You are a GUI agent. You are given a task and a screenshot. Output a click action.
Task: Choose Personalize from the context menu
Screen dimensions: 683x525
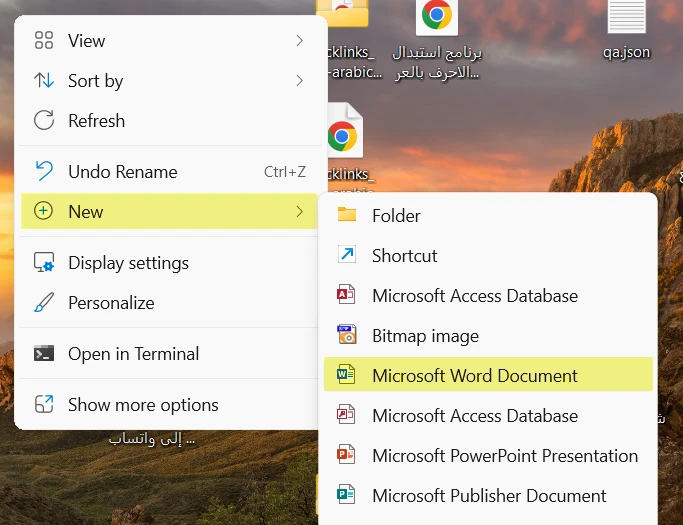(x=171, y=303)
